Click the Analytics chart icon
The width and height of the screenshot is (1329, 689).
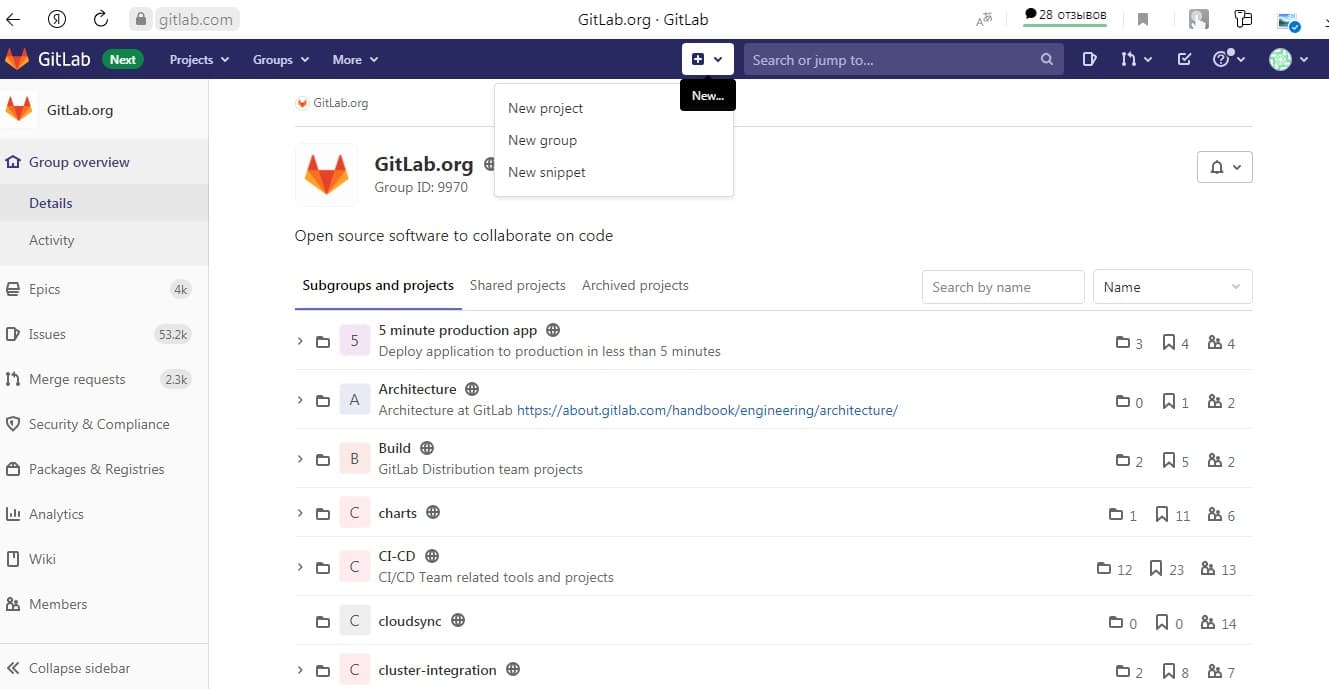click(x=13, y=514)
